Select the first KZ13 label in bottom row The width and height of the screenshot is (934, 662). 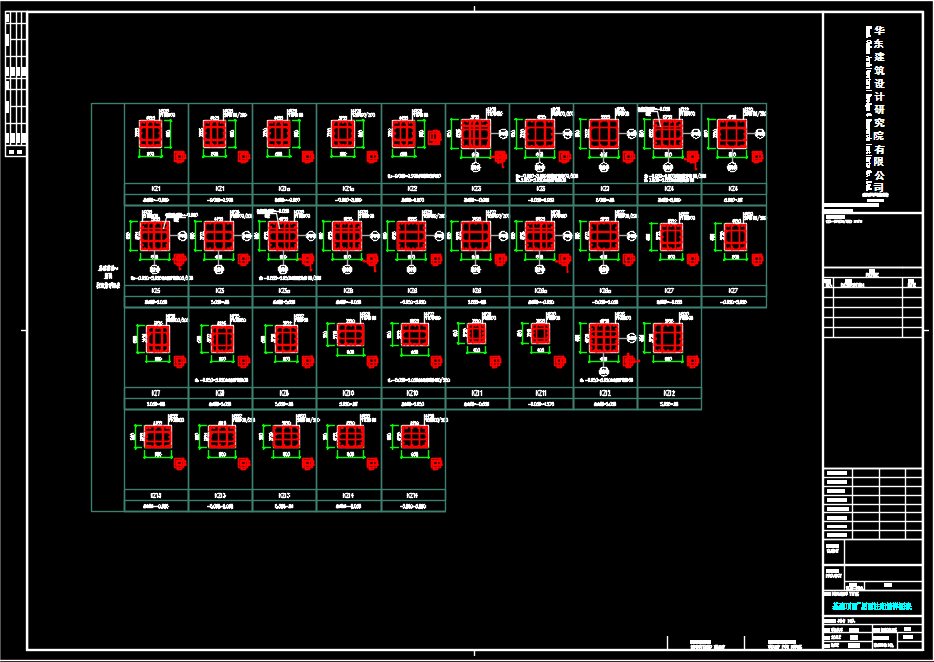point(220,495)
